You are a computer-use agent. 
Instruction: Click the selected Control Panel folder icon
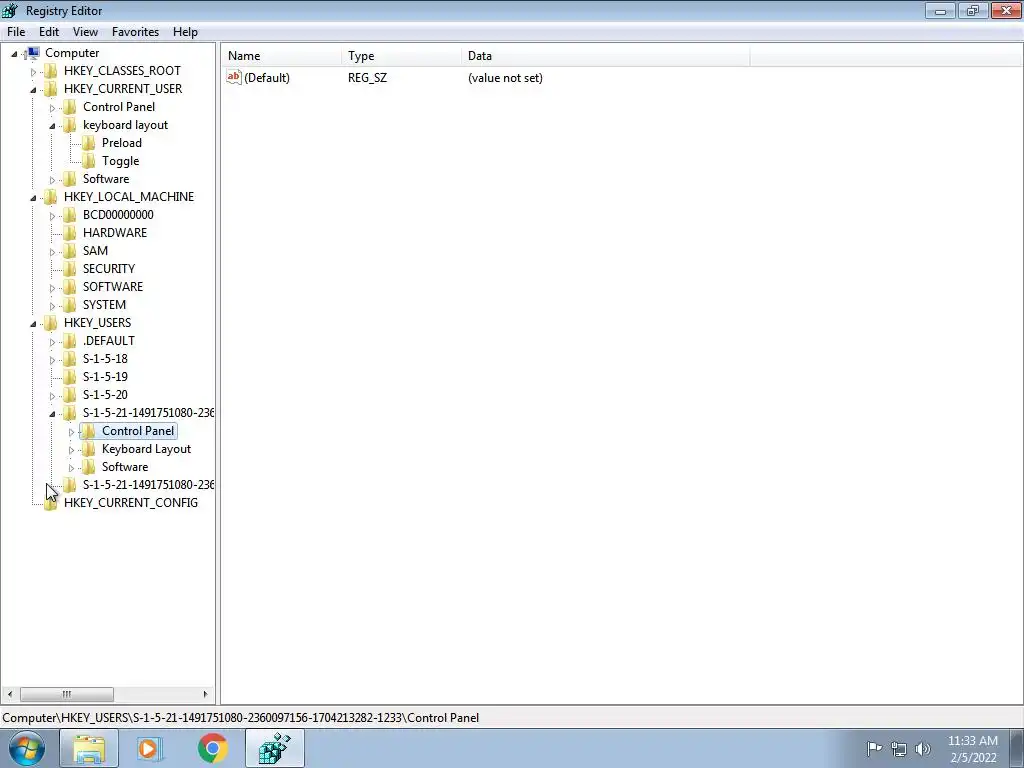pos(88,431)
